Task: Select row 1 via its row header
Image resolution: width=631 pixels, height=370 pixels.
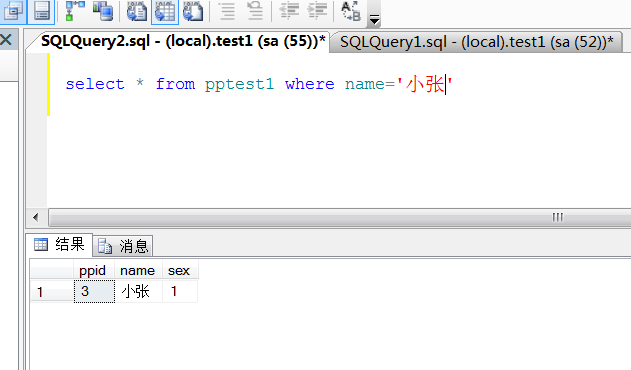Action: (x=52, y=291)
